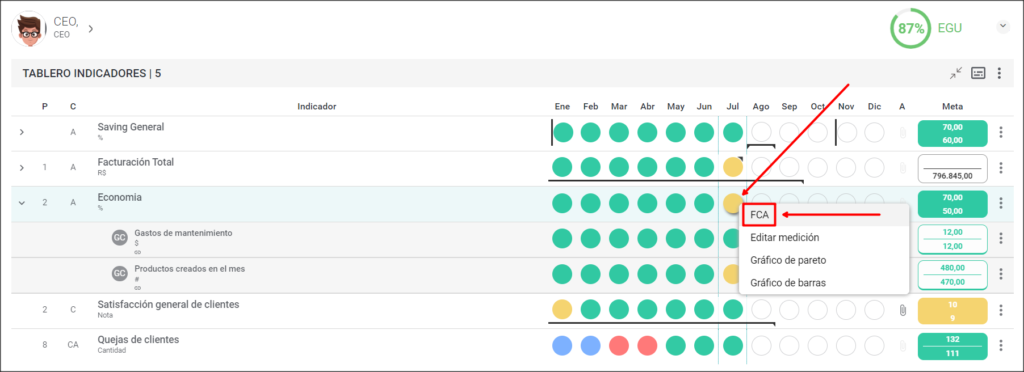Collapse the Economia row

(x=22, y=203)
